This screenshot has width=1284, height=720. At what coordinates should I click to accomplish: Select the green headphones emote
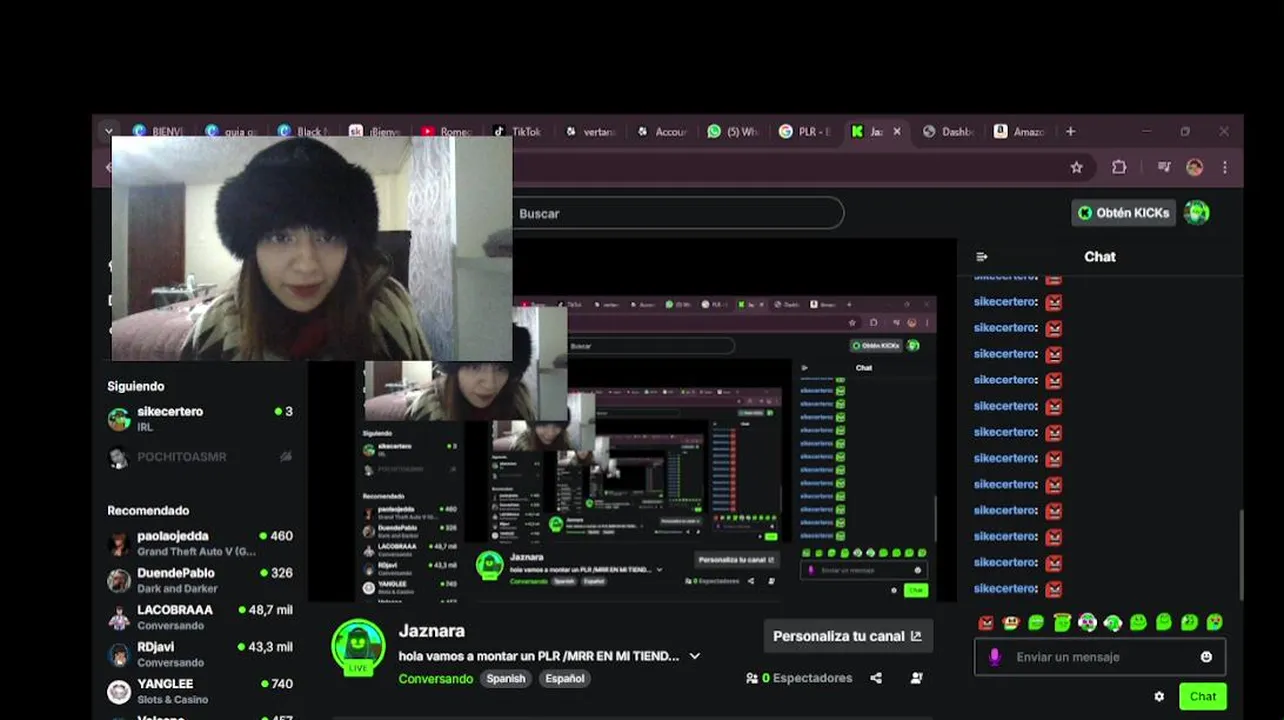(x=1113, y=622)
